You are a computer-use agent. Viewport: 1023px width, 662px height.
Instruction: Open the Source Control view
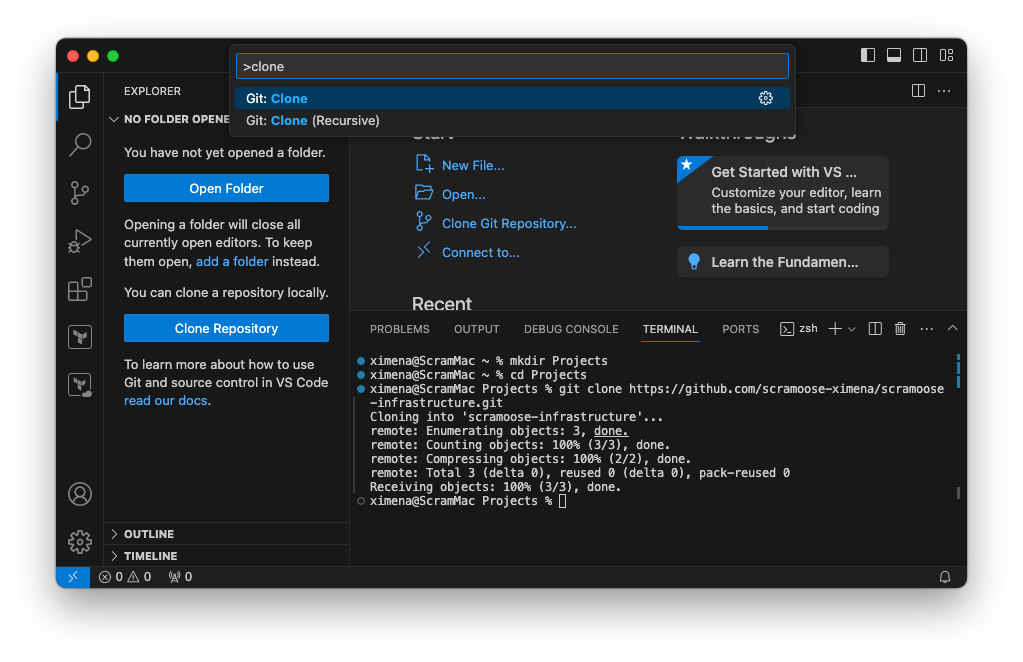coord(80,192)
